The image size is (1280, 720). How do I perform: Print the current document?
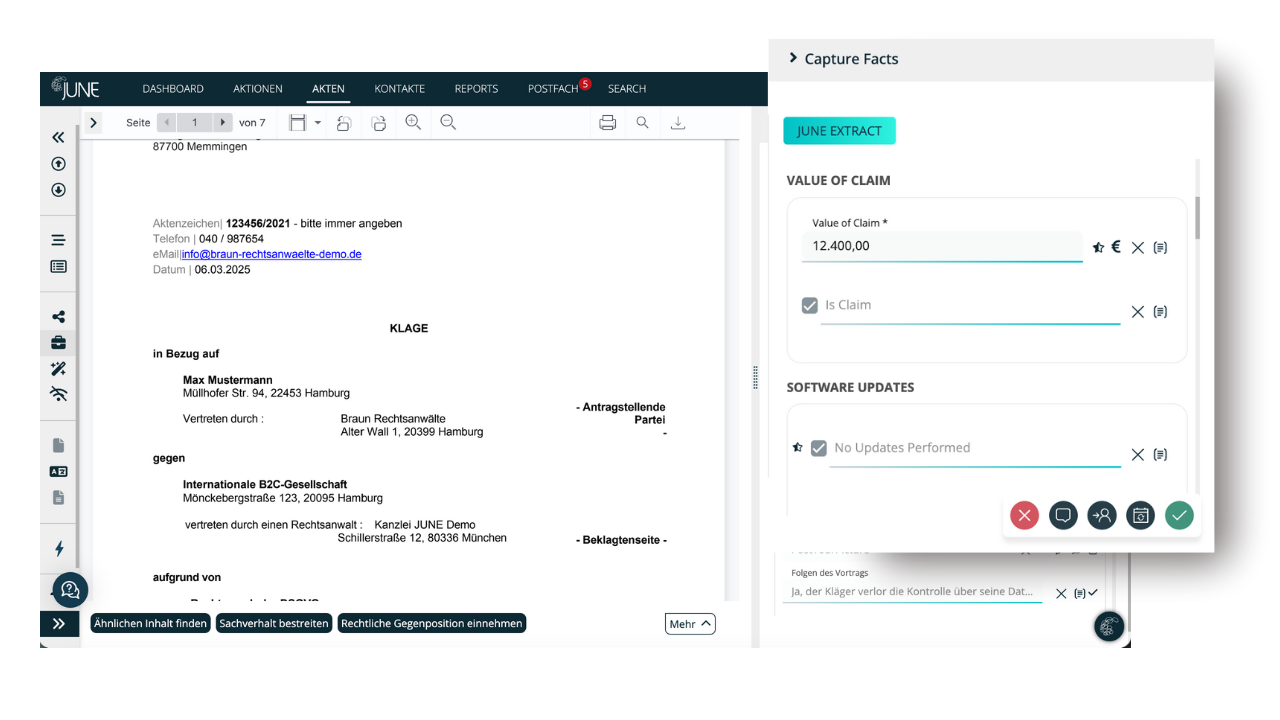(608, 121)
